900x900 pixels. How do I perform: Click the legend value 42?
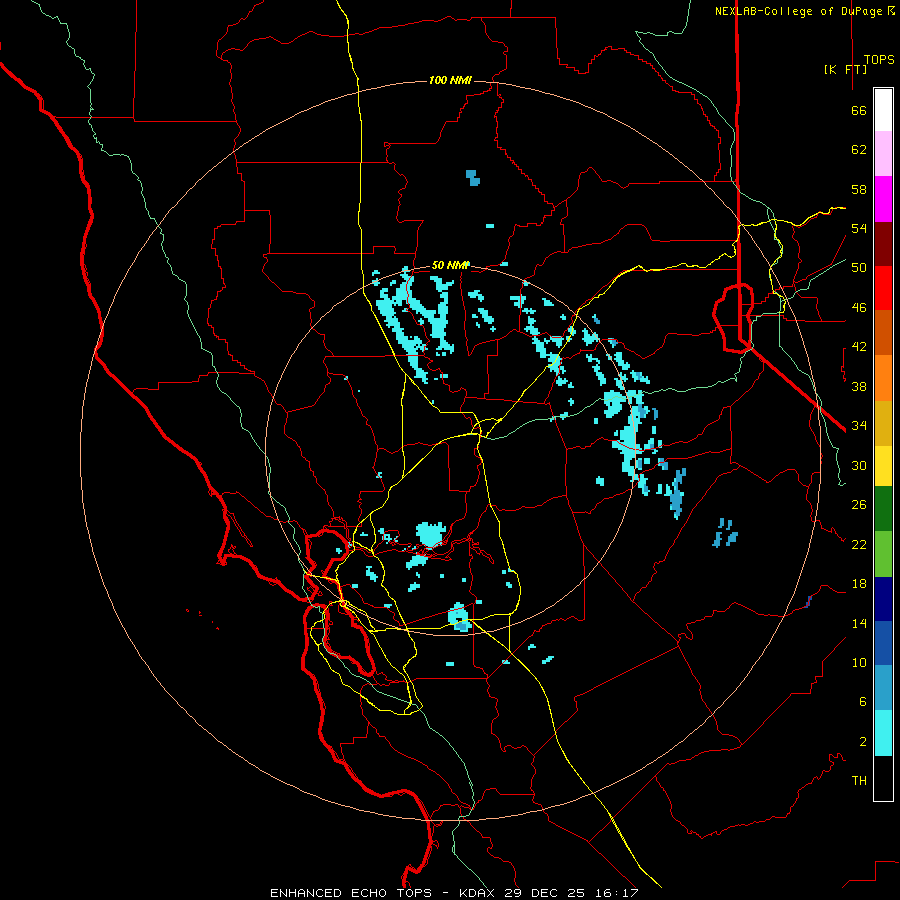tap(859, 347)
